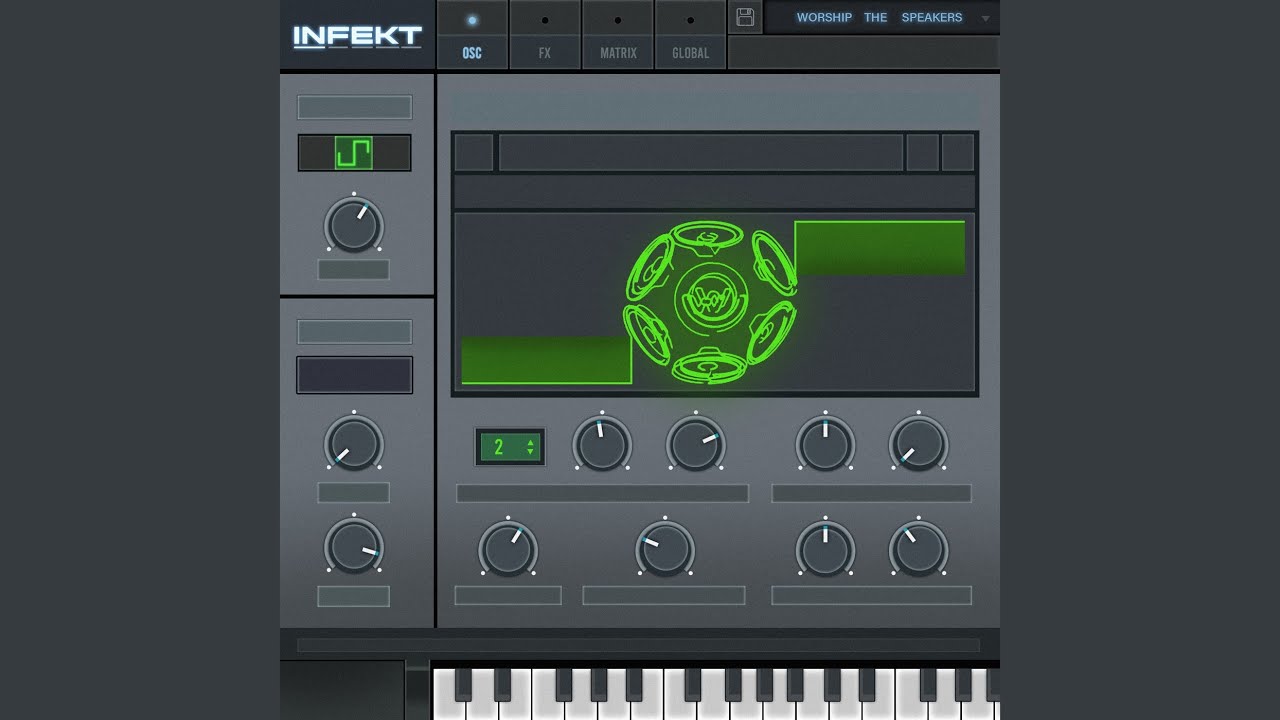Viewport: 1280px width, 720px height.
Task: Click the small square button in the display's top-right corner
Action: [958, 153]
